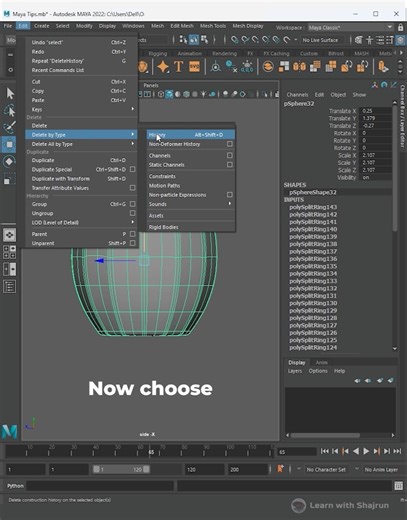Expand the Sounds submenu
The width and height of the screenshot is (407, 520).
coord(191,204)
